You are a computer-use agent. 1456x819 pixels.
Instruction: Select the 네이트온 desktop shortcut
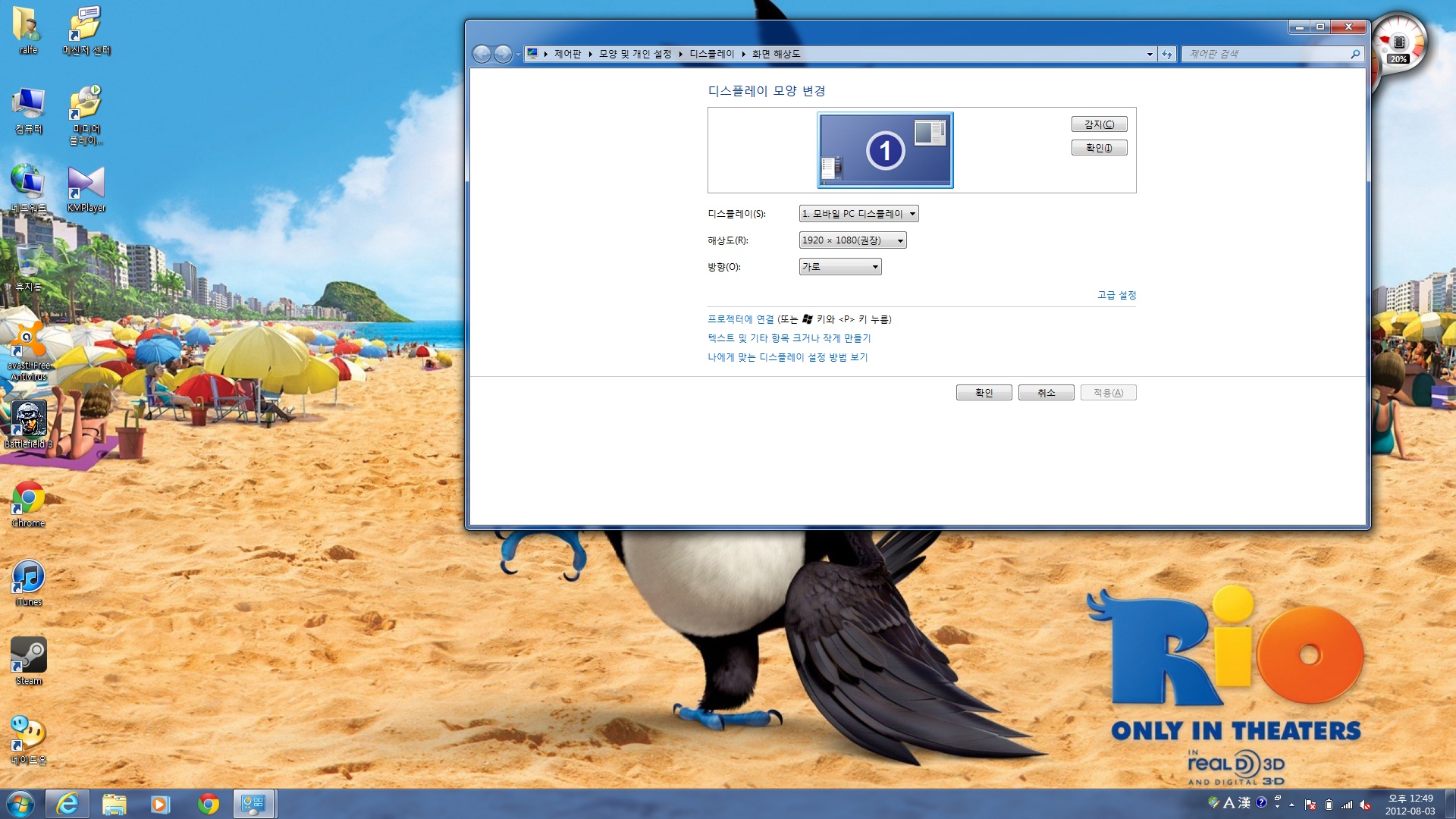pyautogui.click(x=28, y=740)
